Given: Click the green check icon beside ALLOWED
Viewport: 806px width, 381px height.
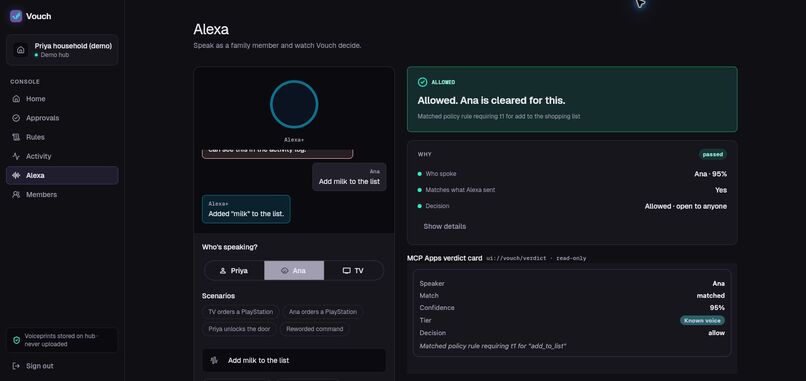Looking at the screenshot, I should [423, 82].
